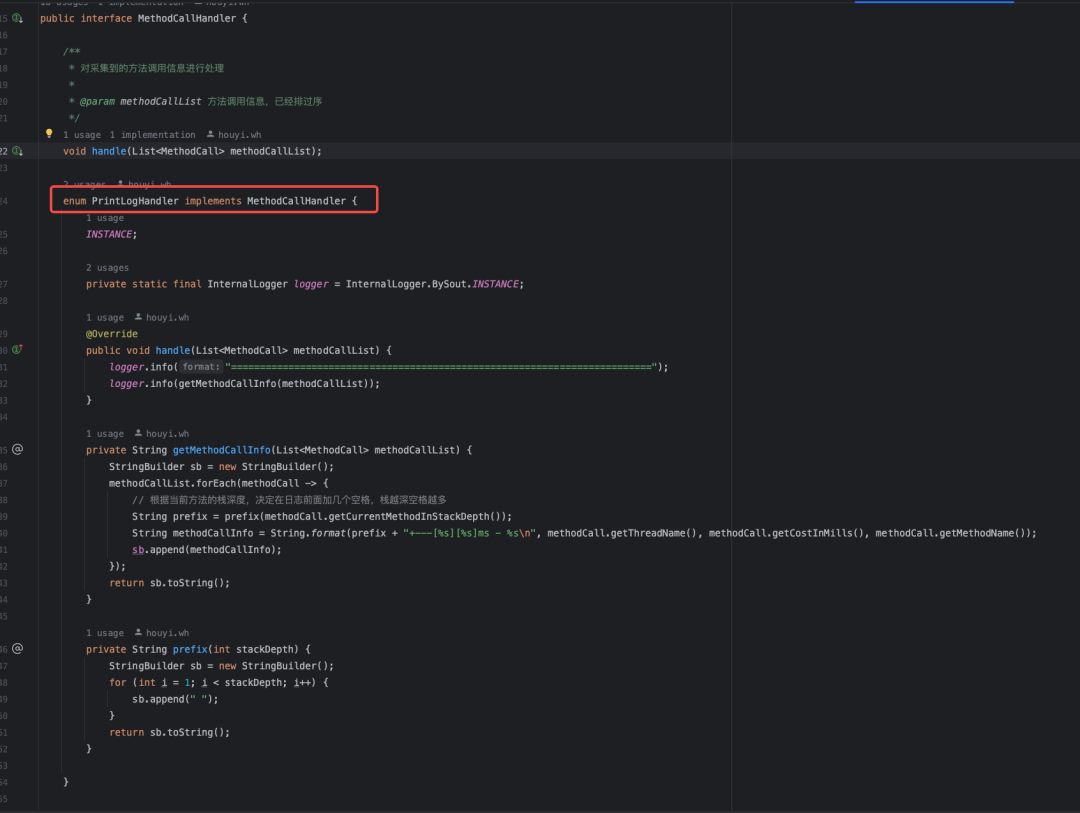Click the "format:" parameter hint in logger.info
This screenshot has height=813, width=1080.
(200, 367)
